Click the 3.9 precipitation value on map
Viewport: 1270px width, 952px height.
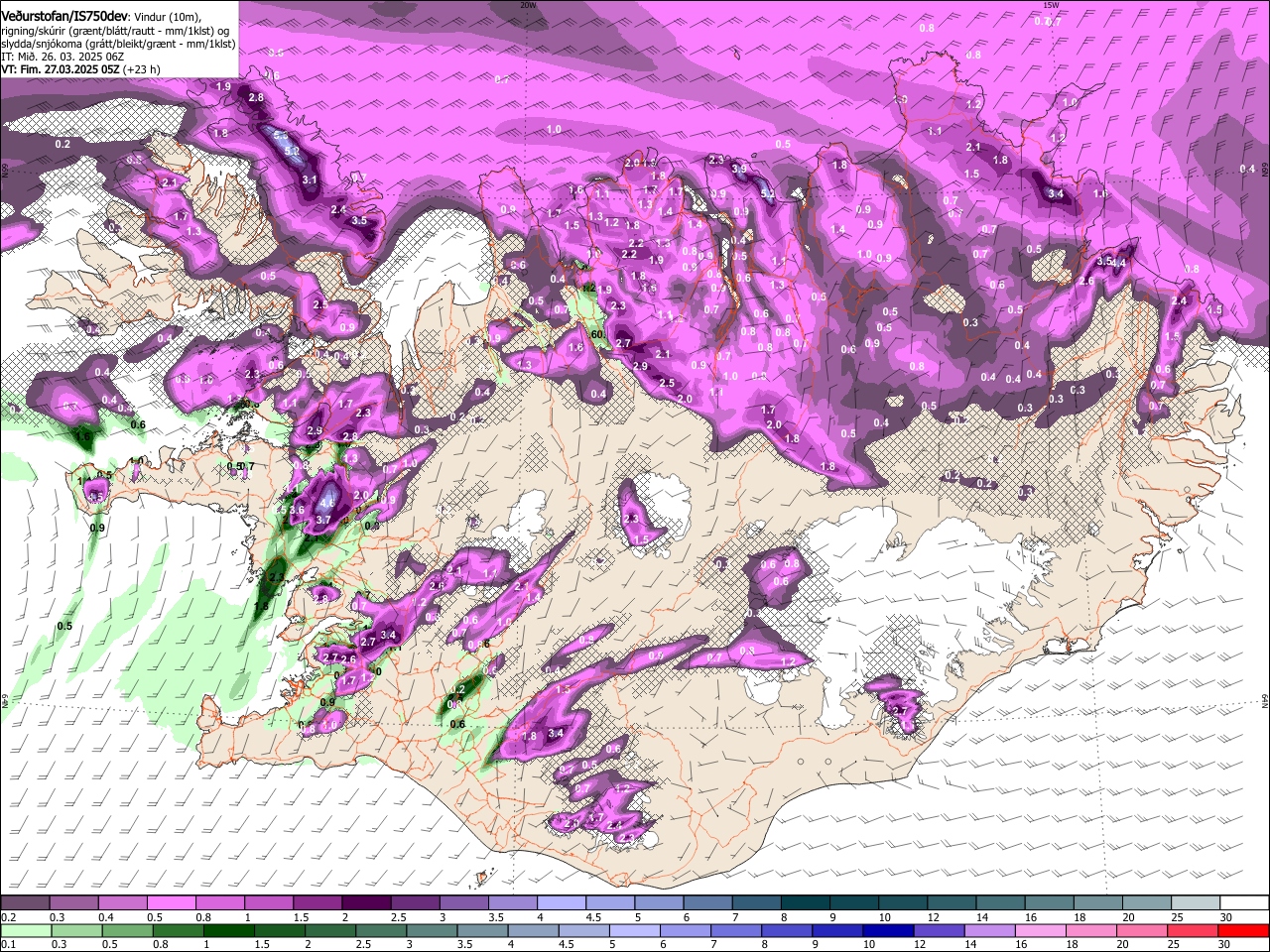[739, 170]
